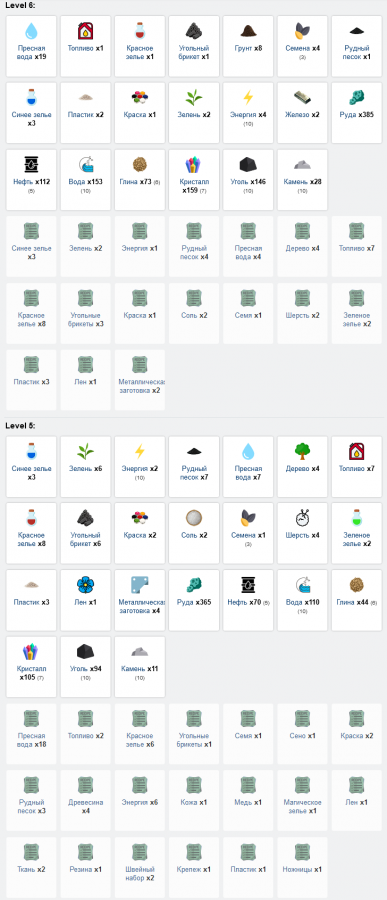
Task: Click the Кристалл x159 crystal icon
Action: 194,165
